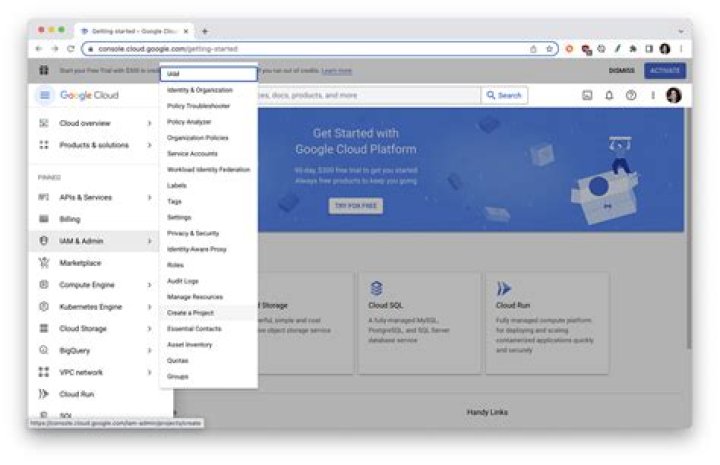Screen dimensions: 720x465
Task: Open the browser extensions puzzle icon
Action: [633, 49]
